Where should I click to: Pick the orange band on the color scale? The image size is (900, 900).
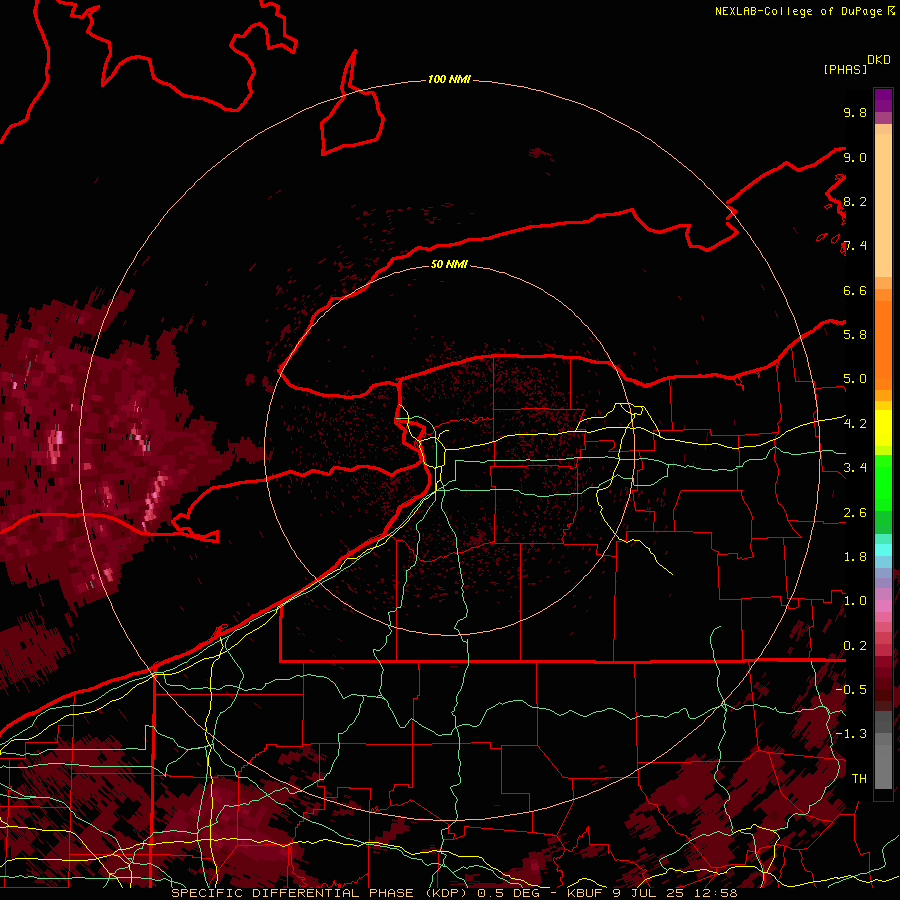tap(883, 344)
